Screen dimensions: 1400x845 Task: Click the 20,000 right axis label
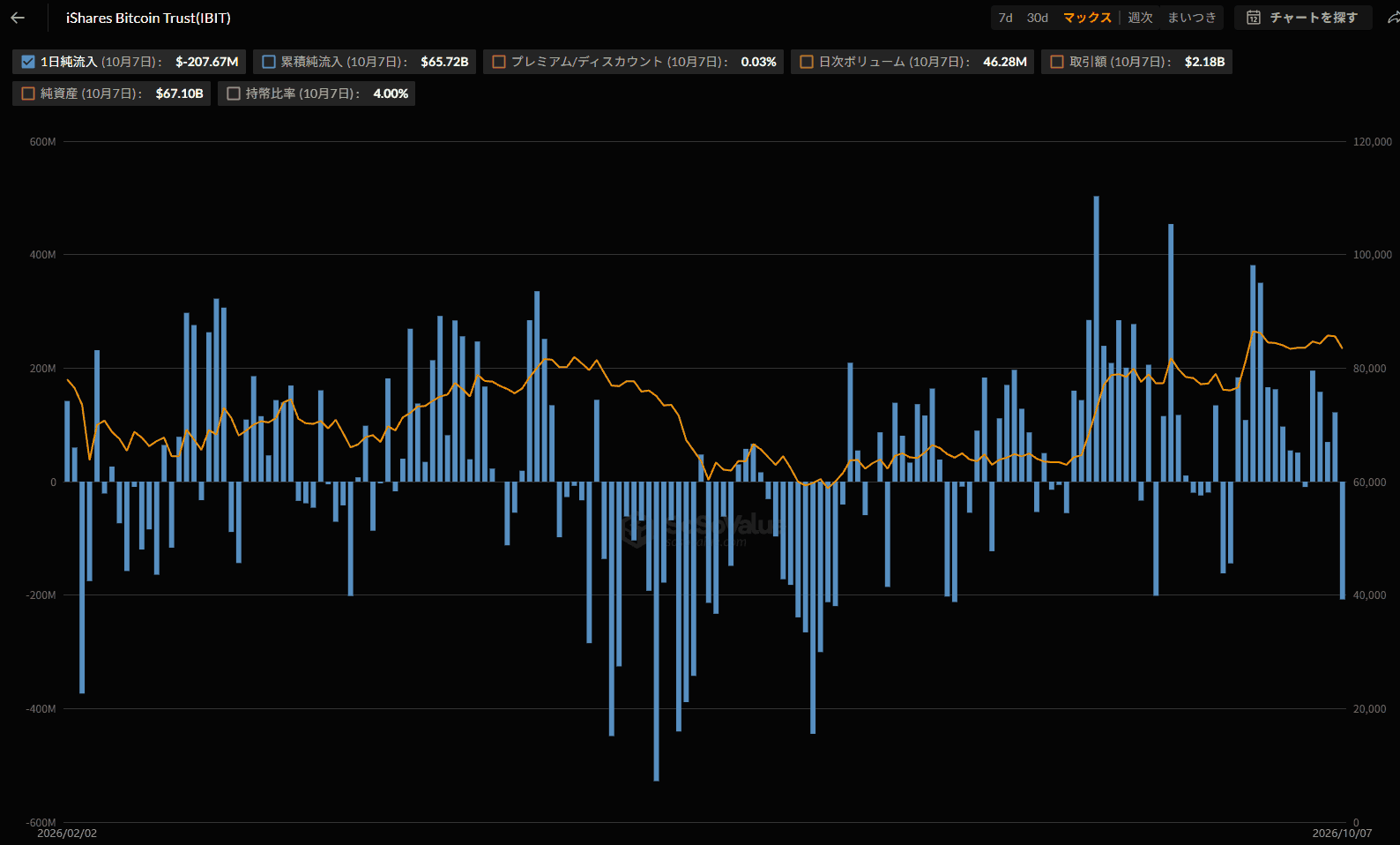[1370, 709]
